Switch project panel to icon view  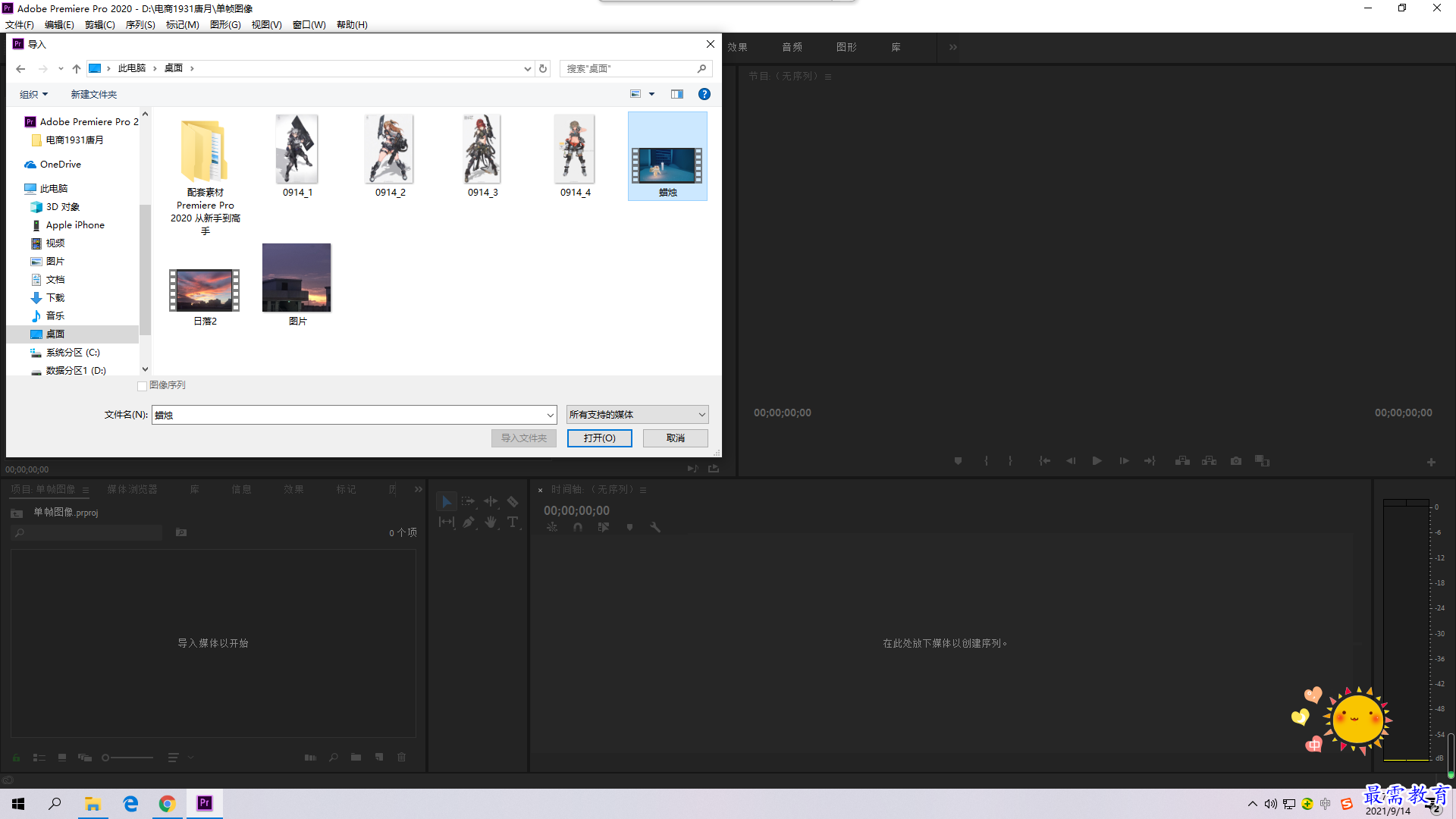tap(62, 758)
